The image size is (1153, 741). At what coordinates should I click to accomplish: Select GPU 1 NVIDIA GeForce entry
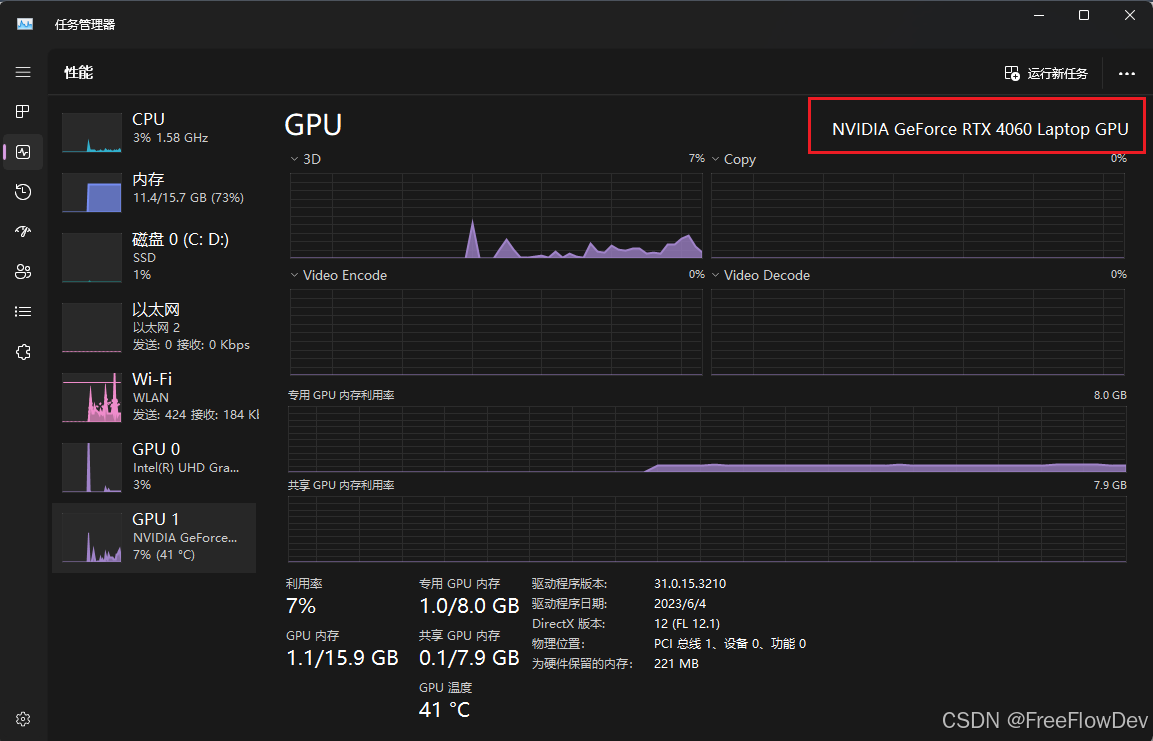[154, 537]
